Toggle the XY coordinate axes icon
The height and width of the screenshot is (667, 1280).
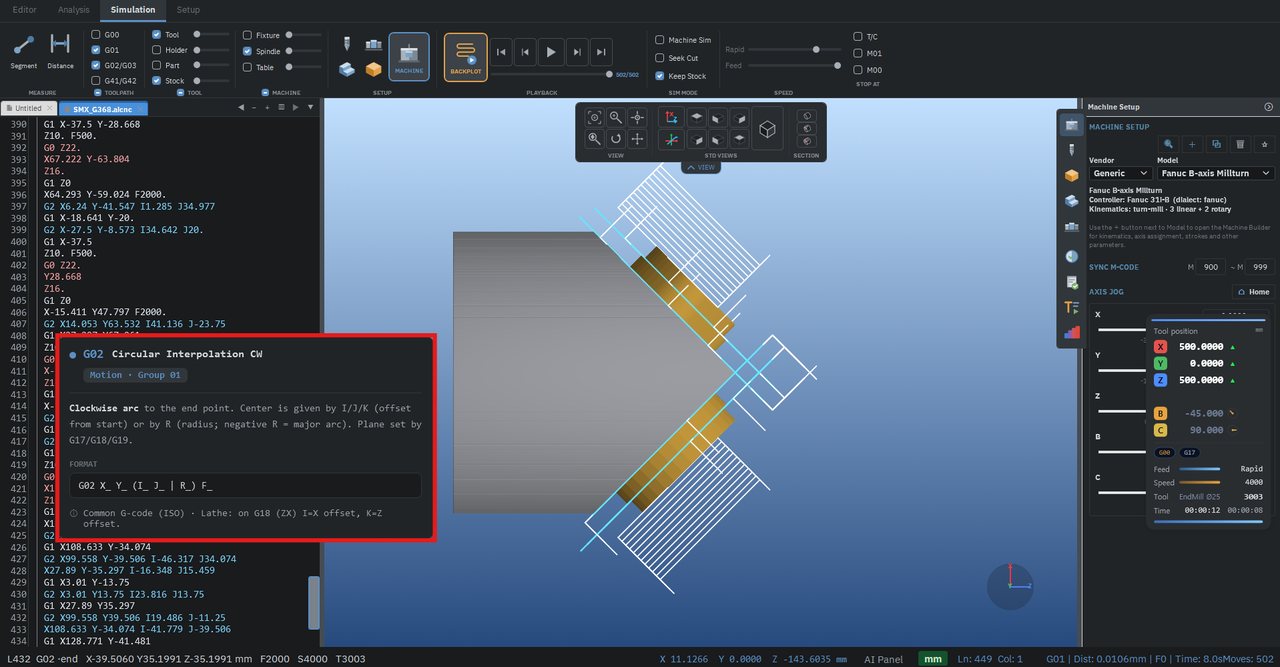tap(671, 117)
